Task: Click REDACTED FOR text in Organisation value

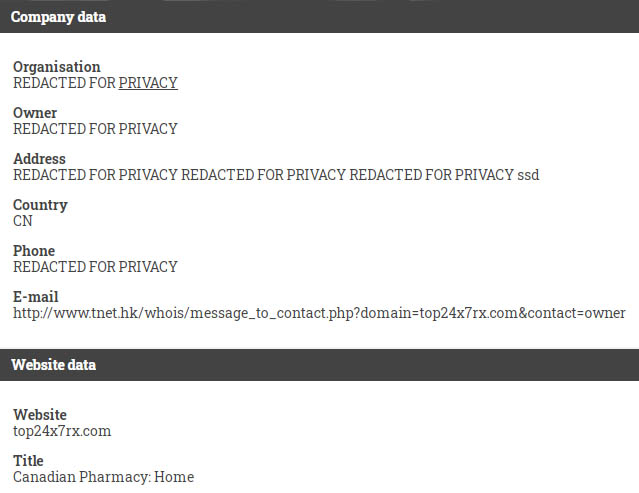Action: tap(64, 83)
